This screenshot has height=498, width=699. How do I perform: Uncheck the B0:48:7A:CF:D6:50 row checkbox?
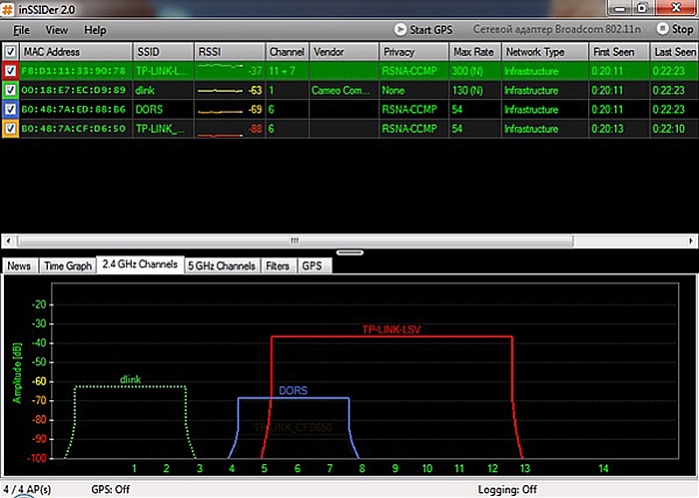click(x=10, y=128)
